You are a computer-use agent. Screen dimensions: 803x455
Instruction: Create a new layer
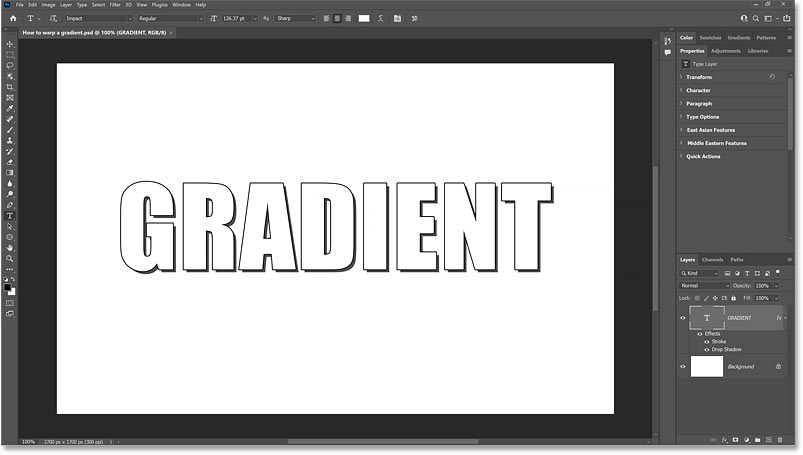pyautogui.click(x=769, y=440)
